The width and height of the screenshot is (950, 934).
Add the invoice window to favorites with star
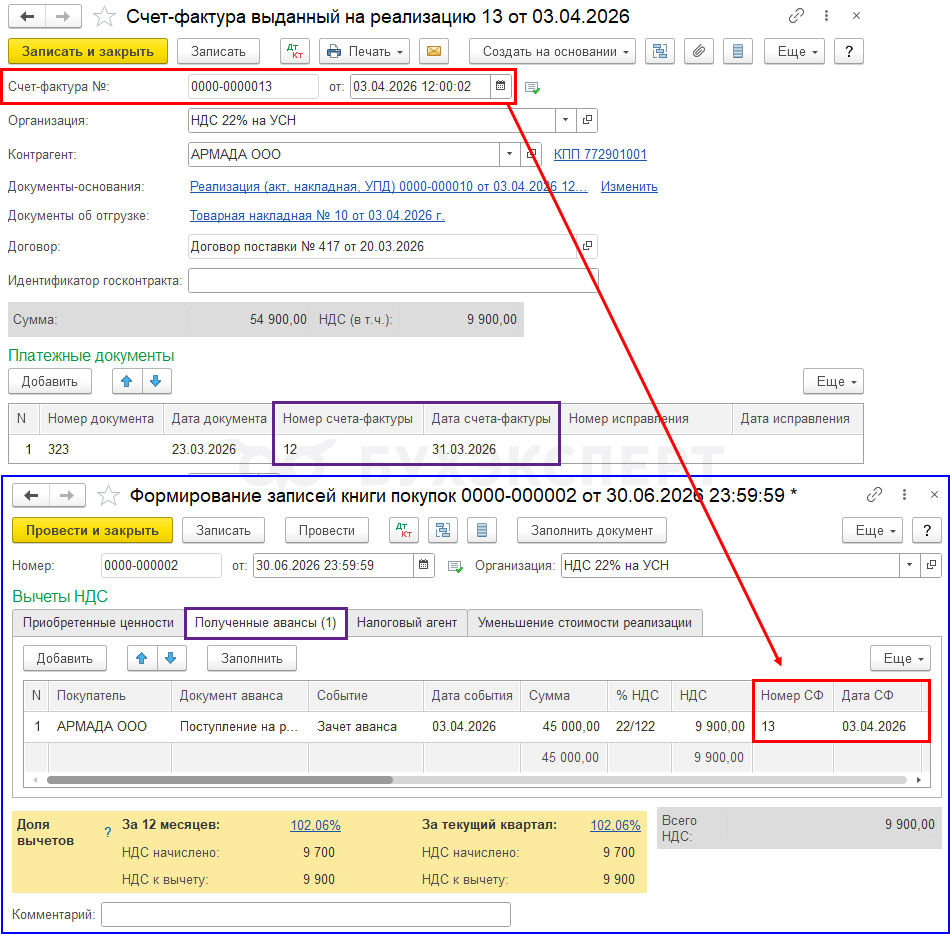pos(104,17)
